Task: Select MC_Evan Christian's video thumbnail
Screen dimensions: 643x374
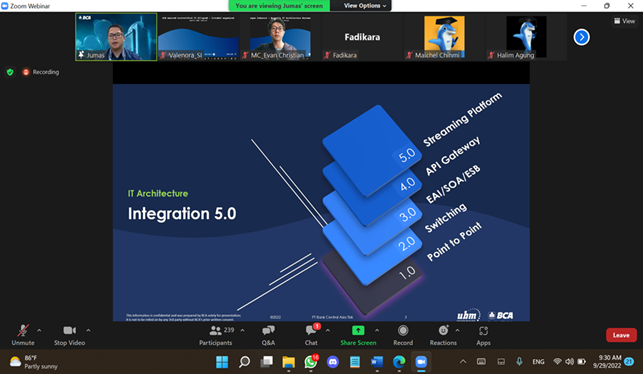Action: click(x=280, y=37)
